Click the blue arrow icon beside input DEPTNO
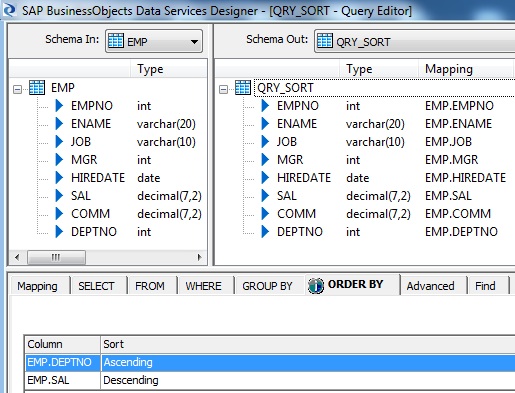The width and height of the screenshot is (515, 393). pos(59,232)
